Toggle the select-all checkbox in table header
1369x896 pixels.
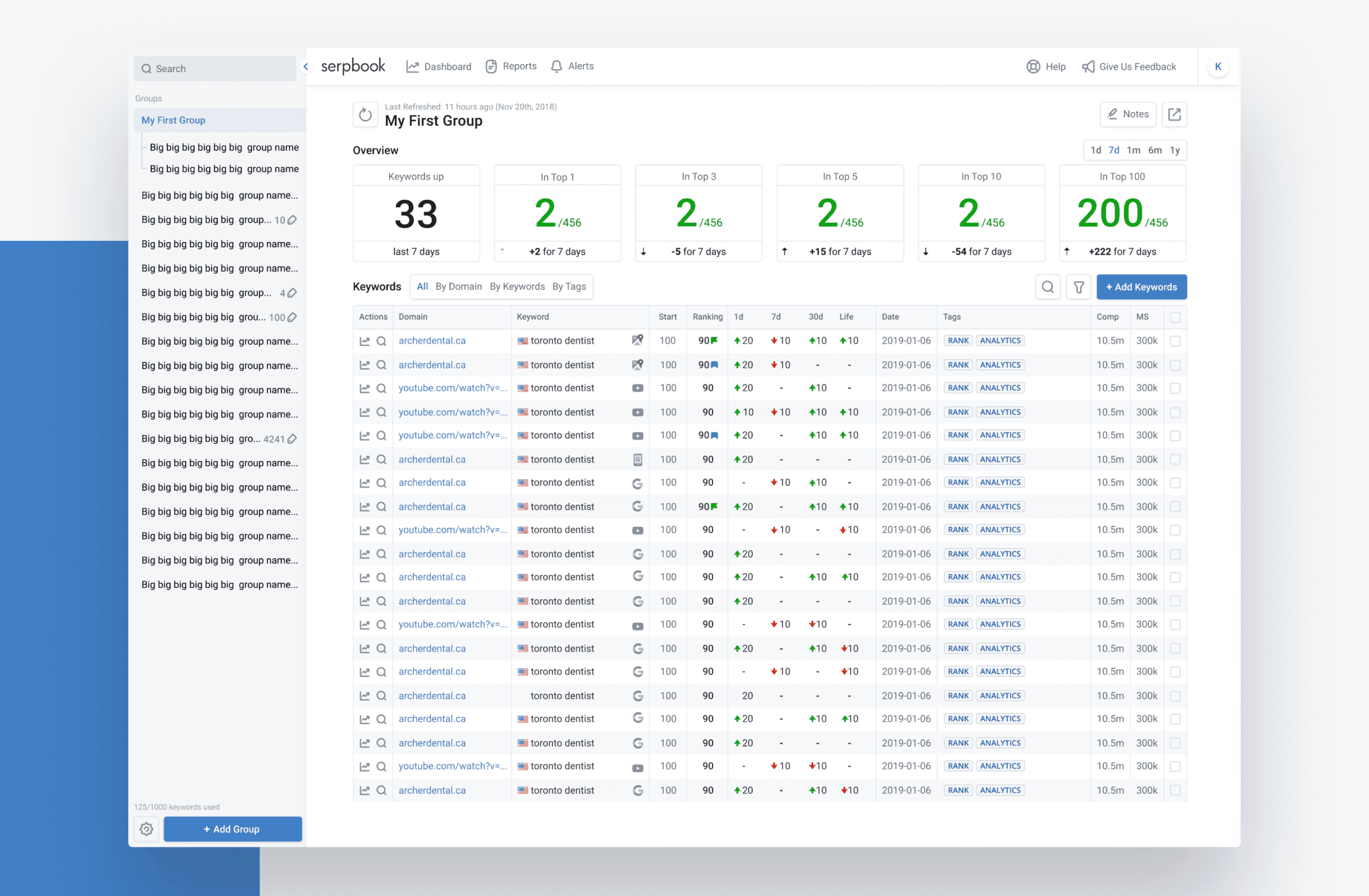pyautogui.click(x=1175, y=317)
